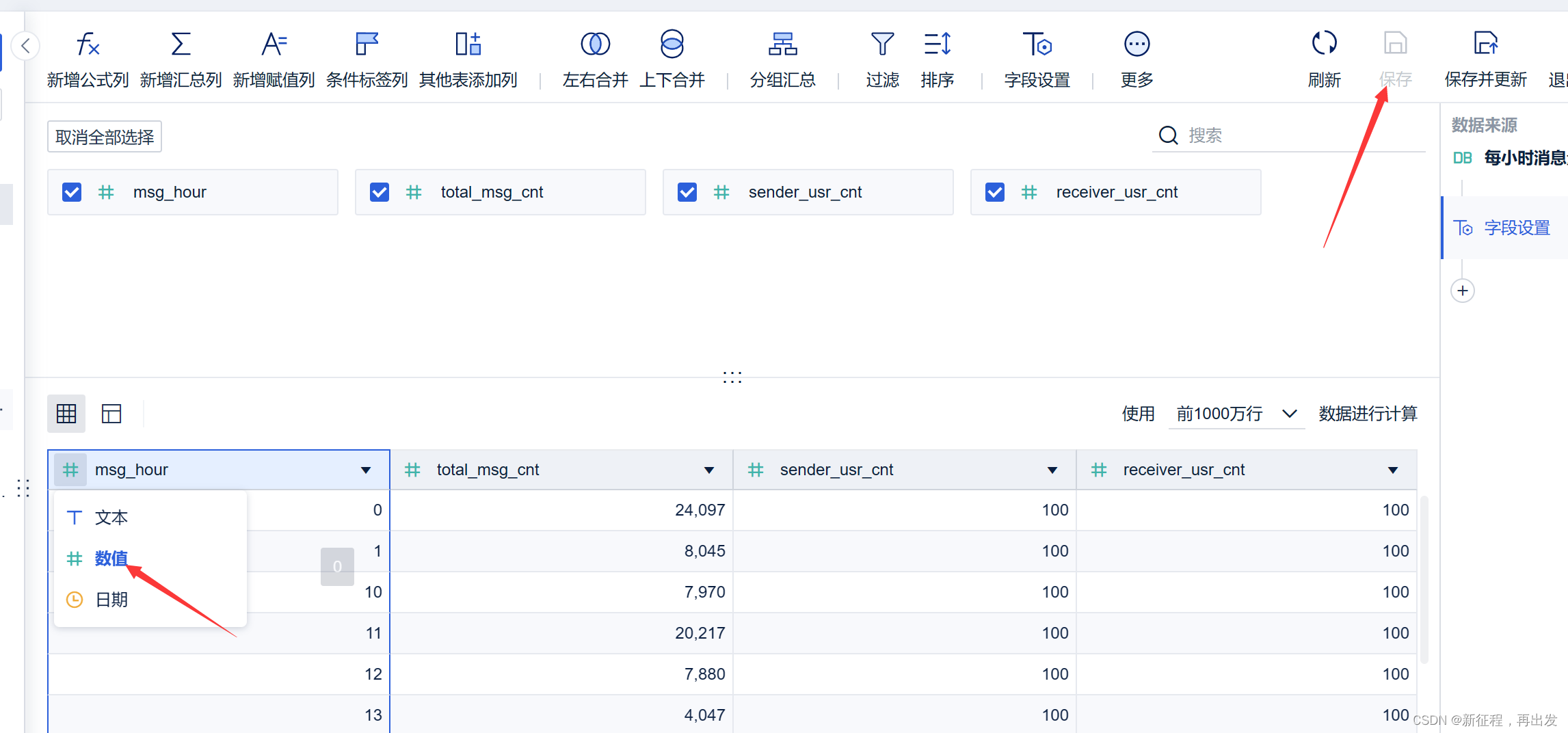Click the 每小时消息 data source entry

pos(1510,158)
